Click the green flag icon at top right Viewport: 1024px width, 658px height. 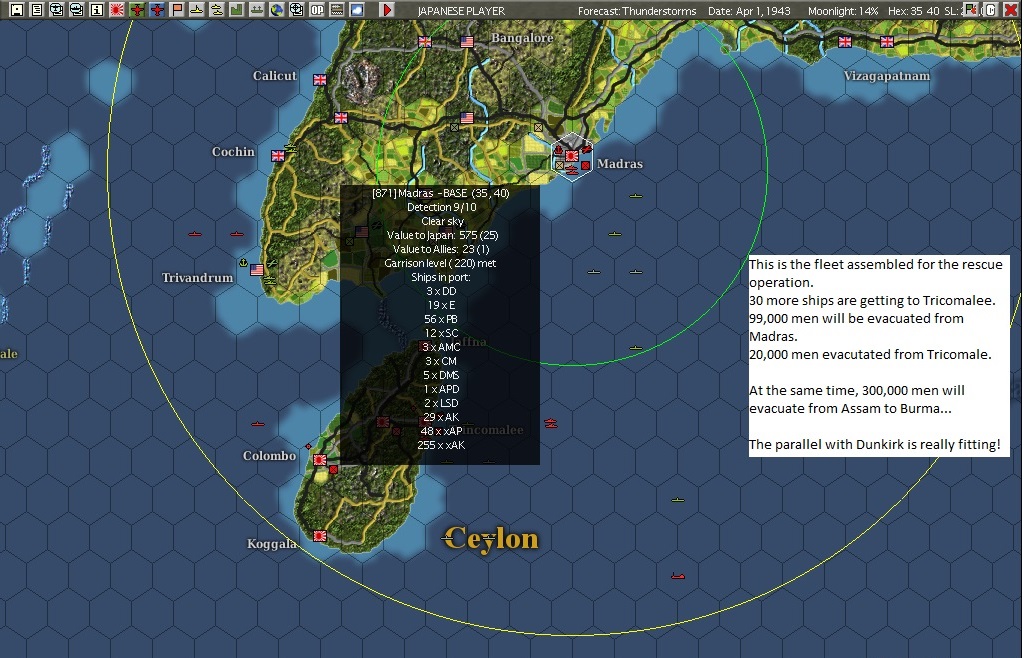pos(971,10)
